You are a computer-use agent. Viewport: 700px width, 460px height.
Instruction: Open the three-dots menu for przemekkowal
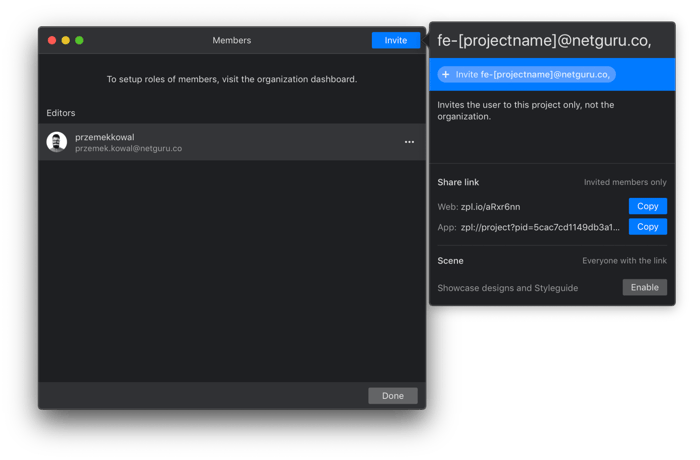(409, 142)
